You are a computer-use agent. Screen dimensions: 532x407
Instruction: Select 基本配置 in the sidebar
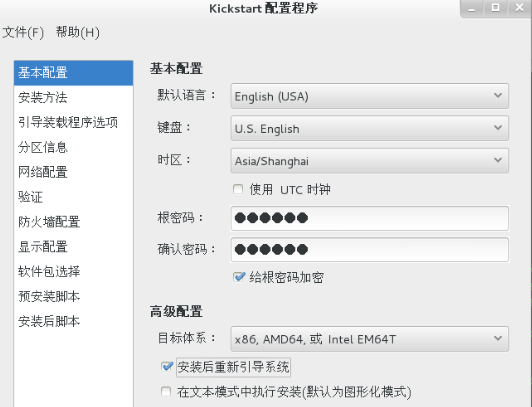[x=73, y=73]
